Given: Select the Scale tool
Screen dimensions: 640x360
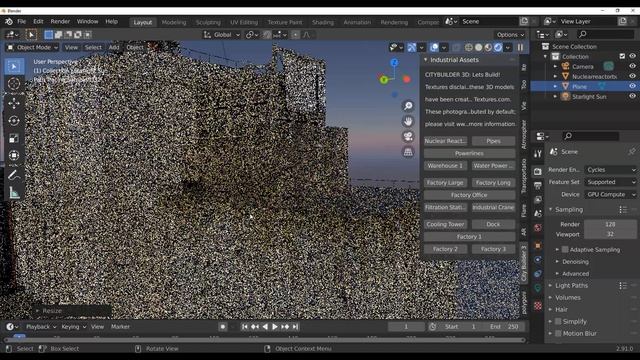Looking at the screenshot, I should [14, 138].
